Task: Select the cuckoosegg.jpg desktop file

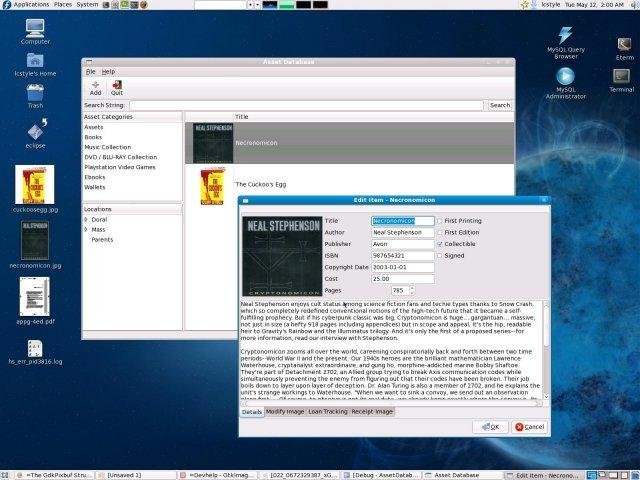Action: click(35, 184)
